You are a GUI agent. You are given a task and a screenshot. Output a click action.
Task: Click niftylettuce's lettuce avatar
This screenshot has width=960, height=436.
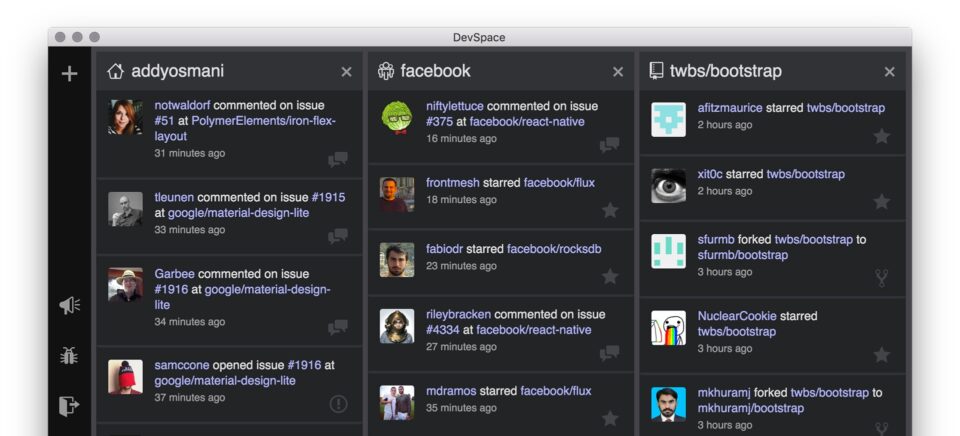tap(397, 118)
